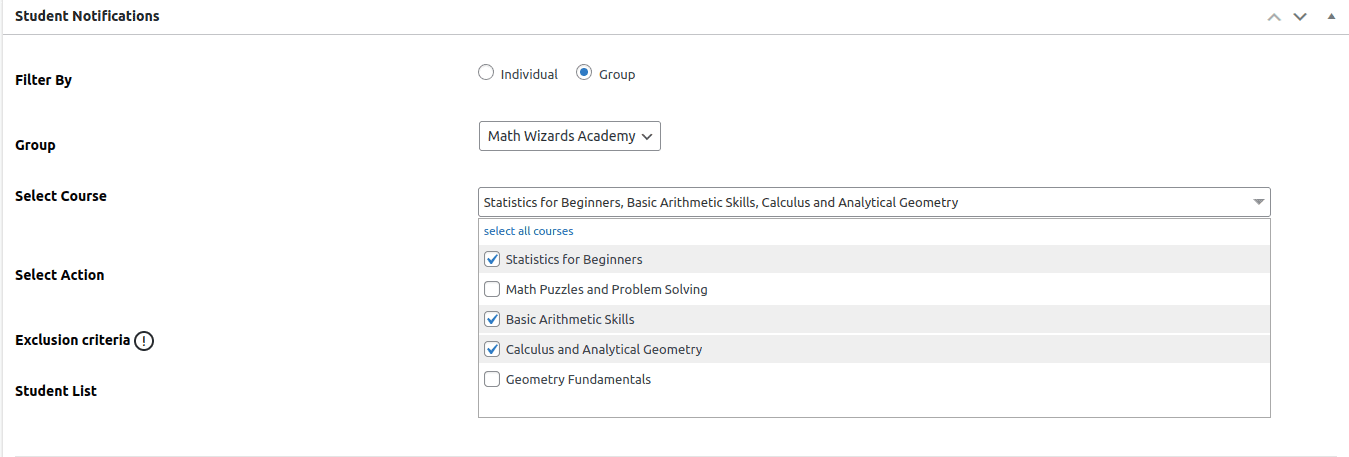1349x457 pixels.
Task: Move the Student Notifications panel up
Action: pos(1273,17)
